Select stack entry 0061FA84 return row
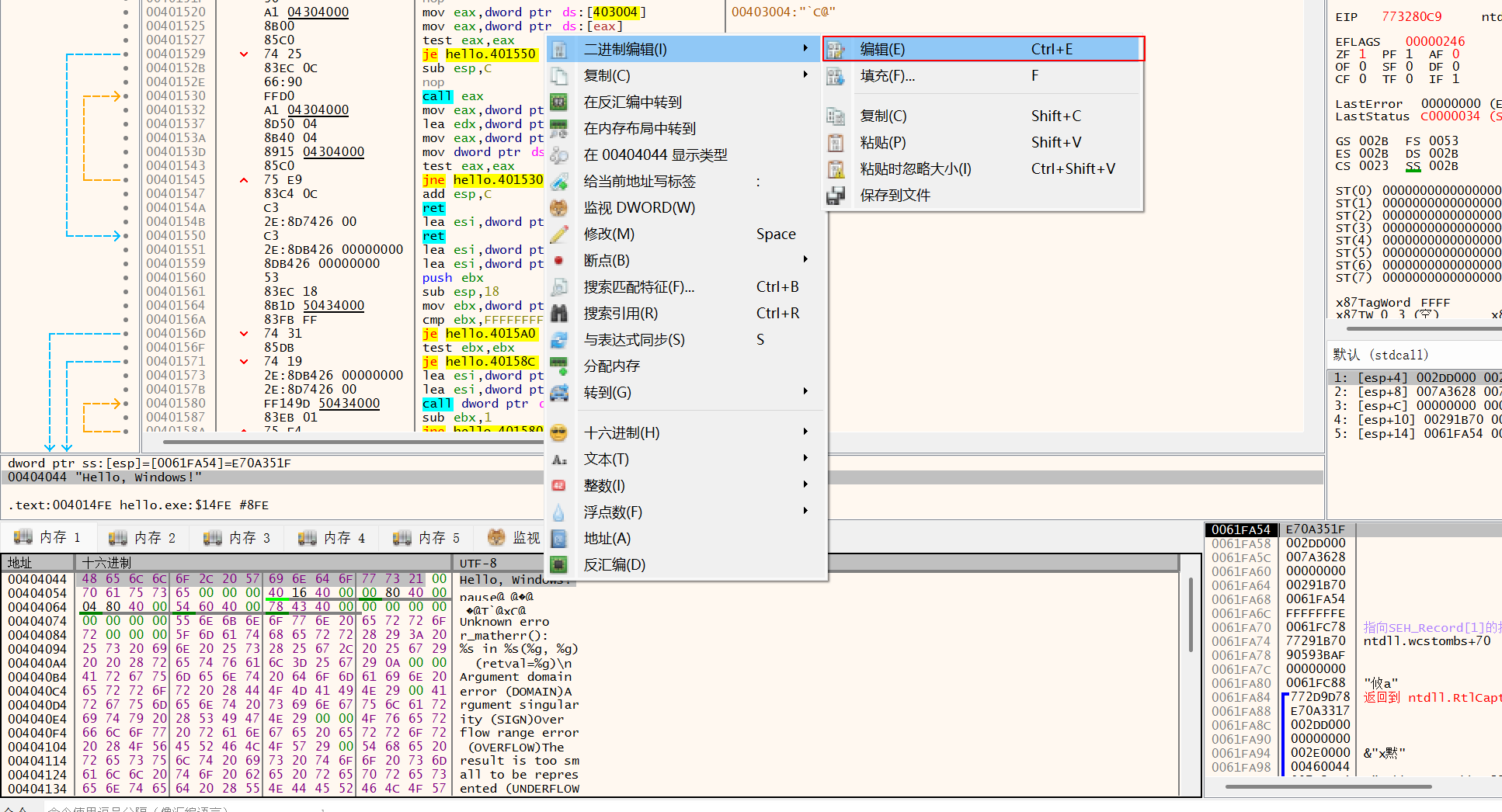 click(x=1353, y=697)
